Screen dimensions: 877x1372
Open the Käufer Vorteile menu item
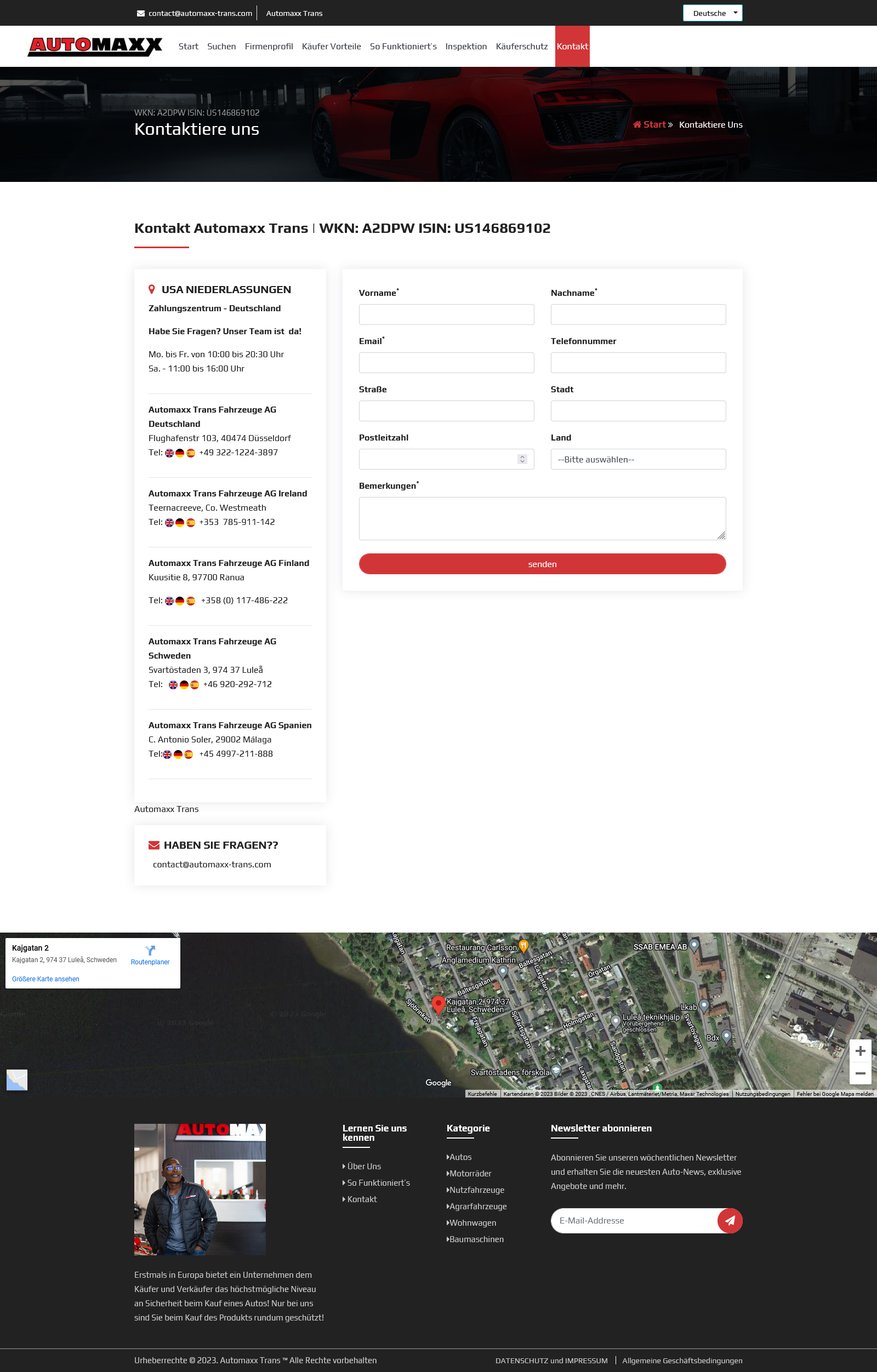pos(331,46)
